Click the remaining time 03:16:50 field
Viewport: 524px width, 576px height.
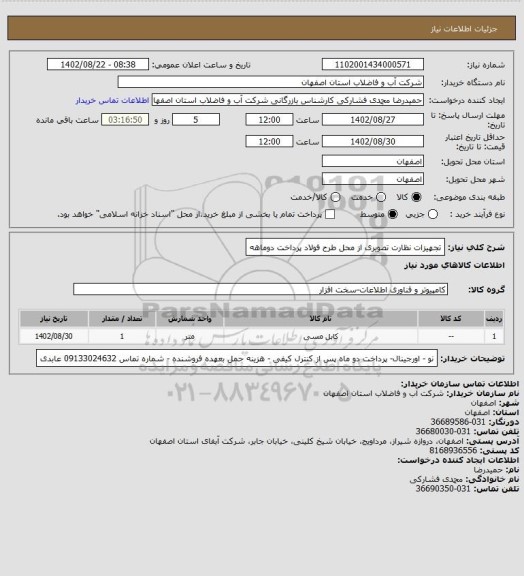pos(125,120)
